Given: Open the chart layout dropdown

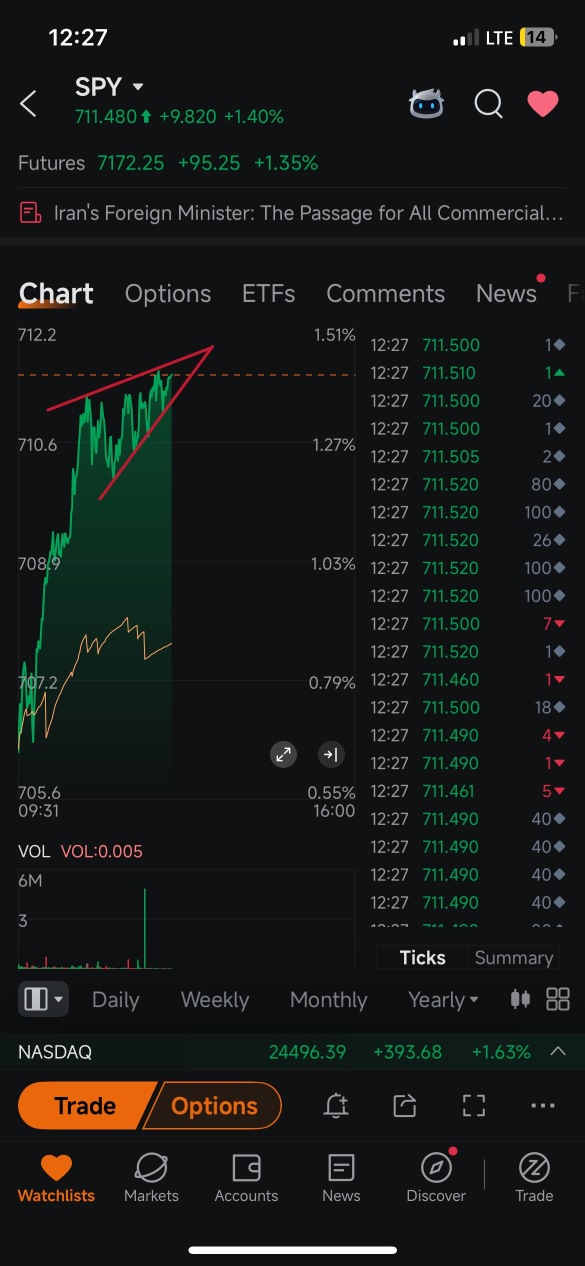Looking at the screenshot, I should (x=43, y=999).
